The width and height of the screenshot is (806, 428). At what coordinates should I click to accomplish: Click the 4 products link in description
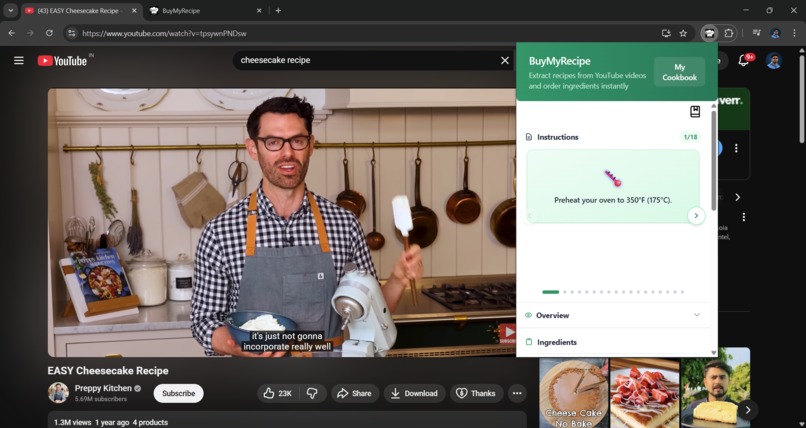click(150, 422)
